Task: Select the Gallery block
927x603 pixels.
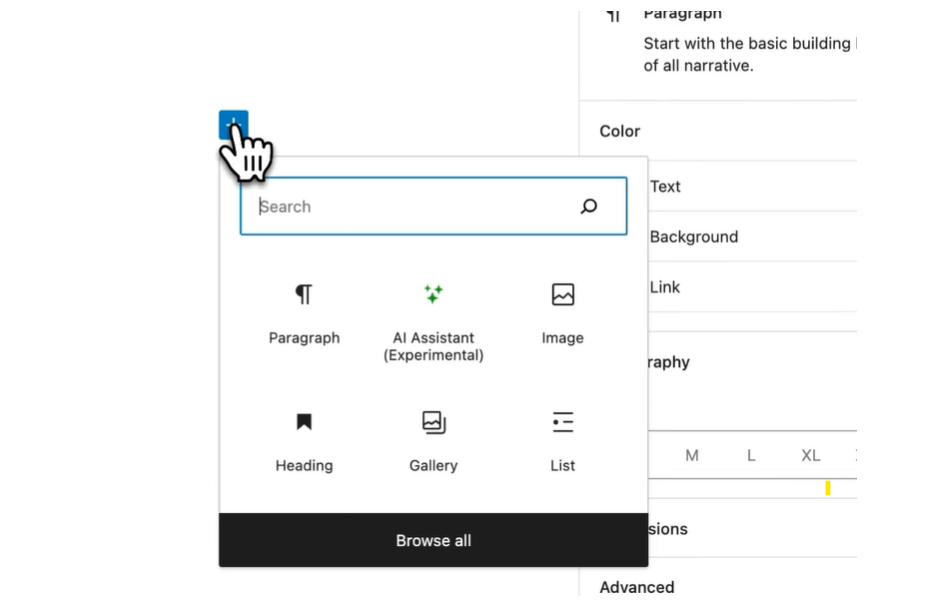Action: [x=433, y=440]
